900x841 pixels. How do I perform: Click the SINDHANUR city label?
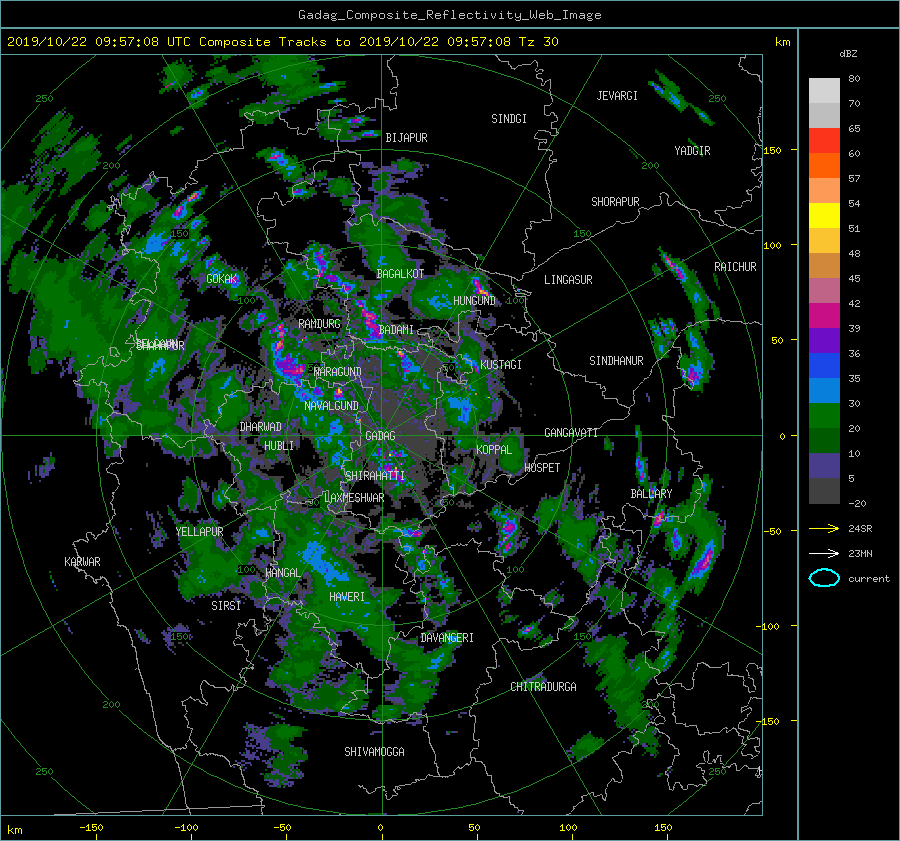[616, 361]
